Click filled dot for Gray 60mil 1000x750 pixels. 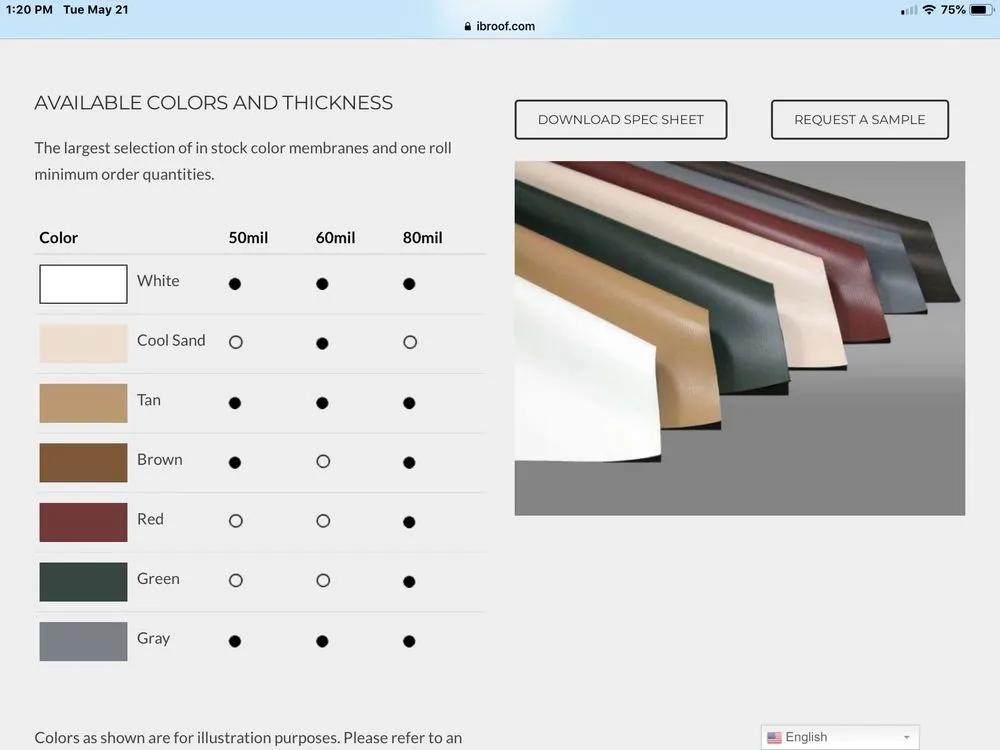322,641
